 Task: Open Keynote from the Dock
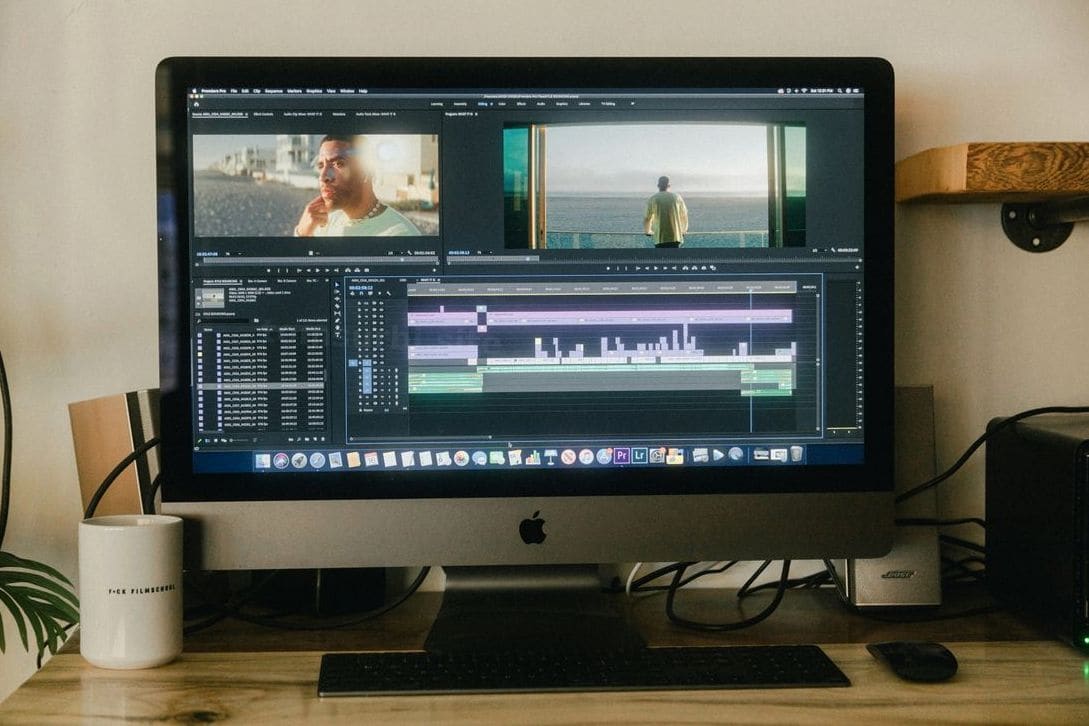click(551, 457)
